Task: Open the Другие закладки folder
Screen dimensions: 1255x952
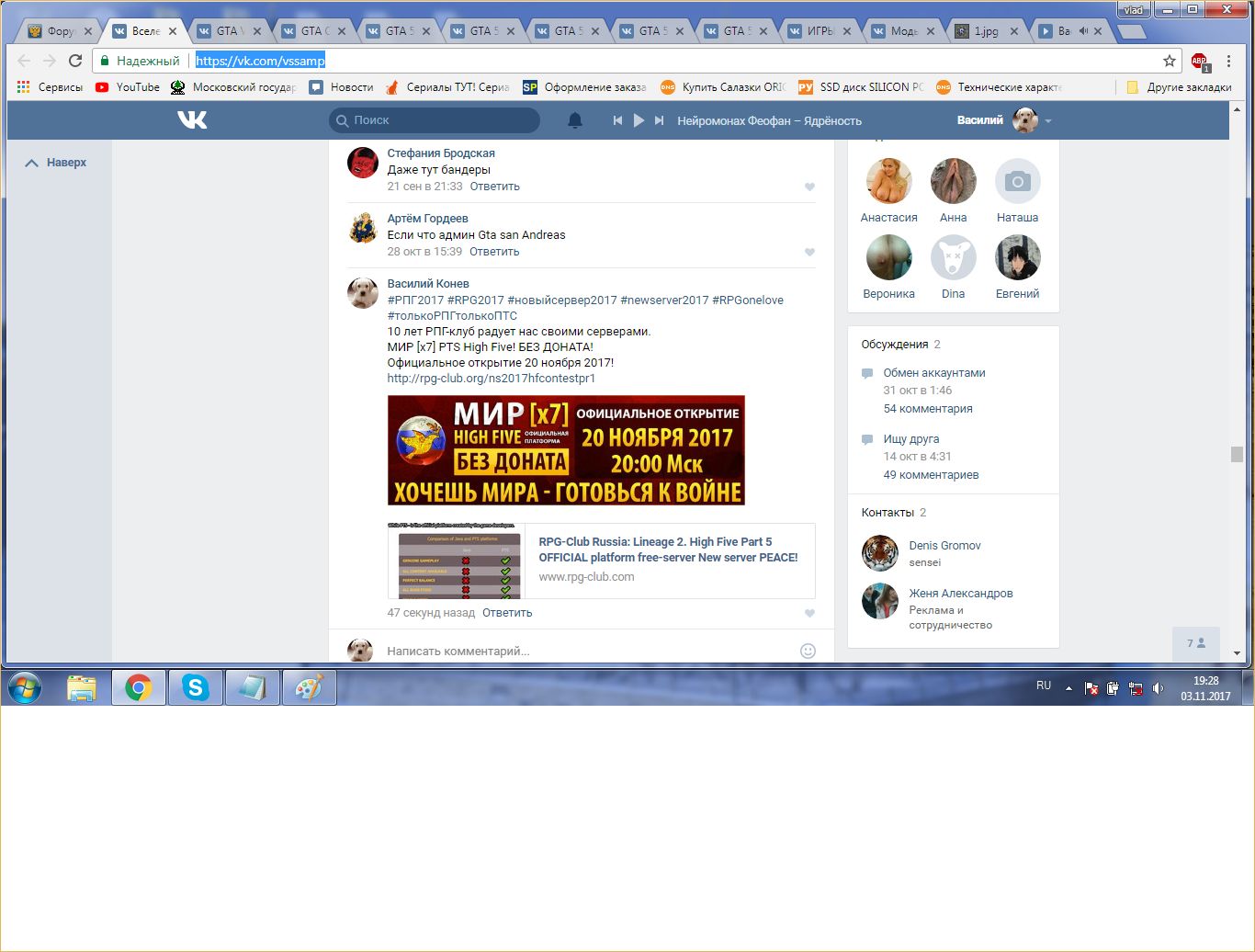Action: (1179, 87)
